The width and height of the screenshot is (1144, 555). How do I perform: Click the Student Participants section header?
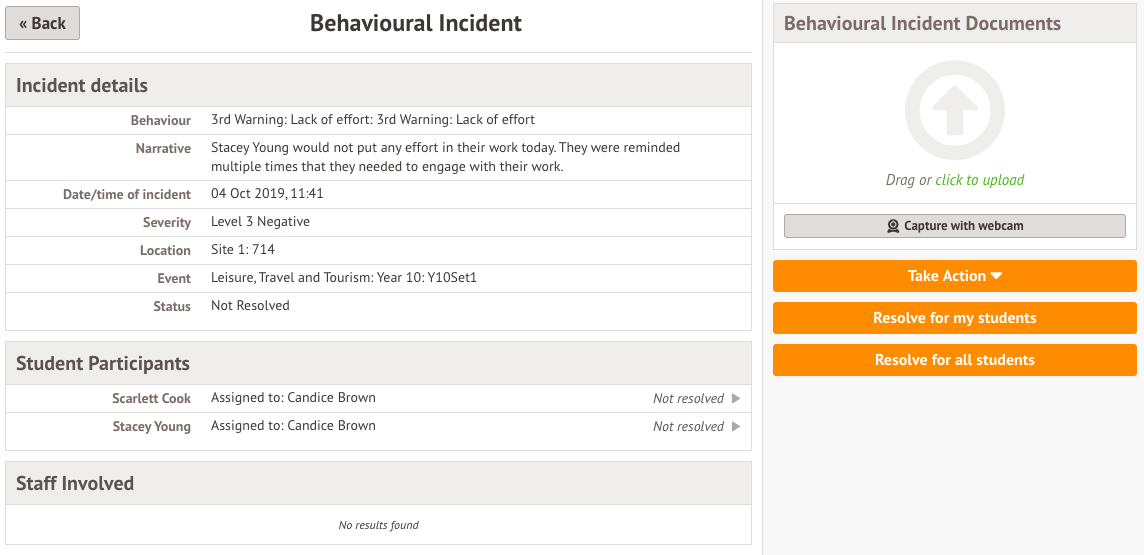click(103, 364)
